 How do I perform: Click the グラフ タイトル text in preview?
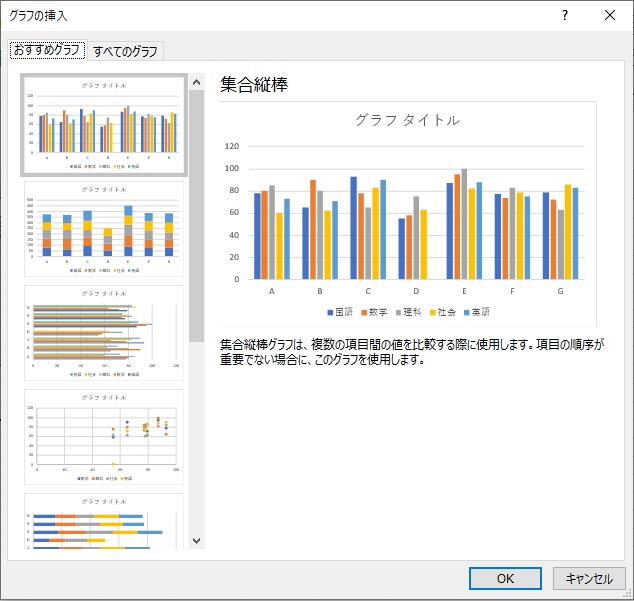pos(408,120)
